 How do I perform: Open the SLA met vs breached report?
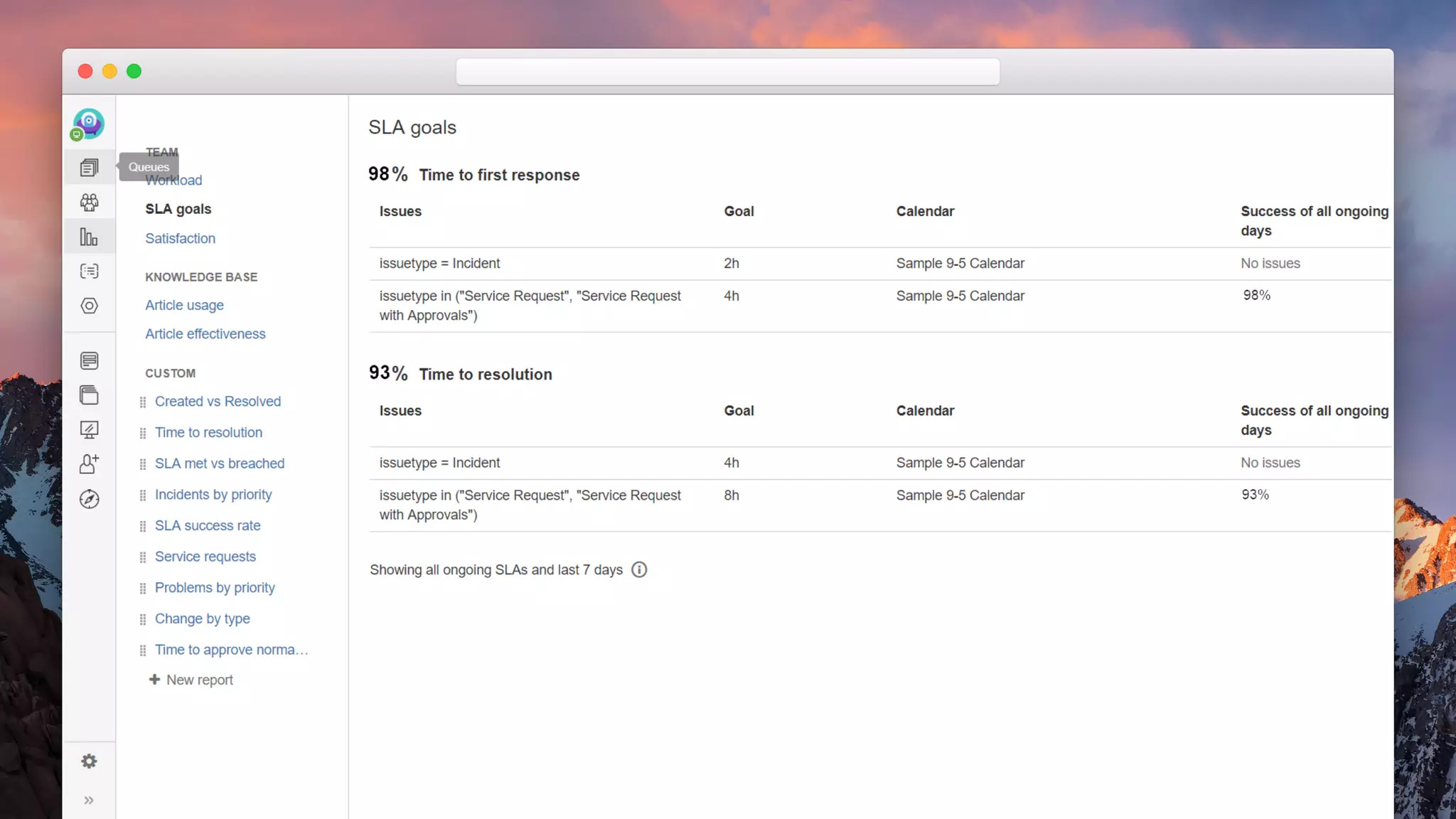[219, 464]
